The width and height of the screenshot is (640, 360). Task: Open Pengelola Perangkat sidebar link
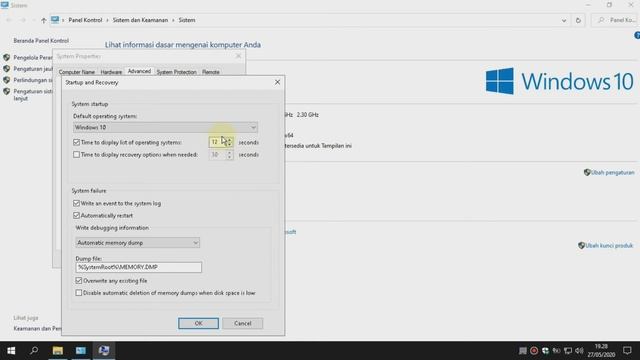click(x=33, y=58)
